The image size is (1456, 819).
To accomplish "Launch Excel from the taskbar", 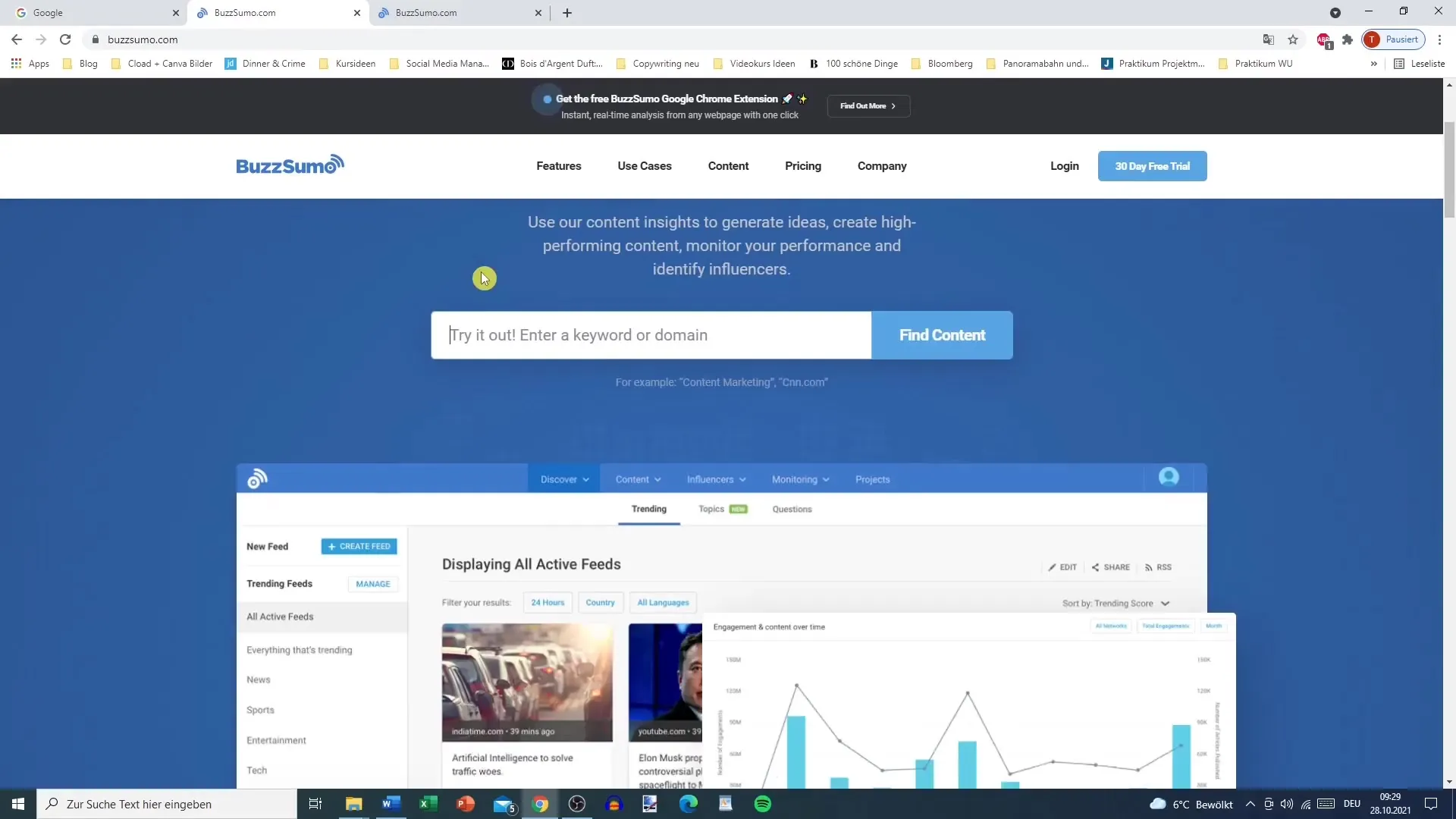I will tap(428, 804).
